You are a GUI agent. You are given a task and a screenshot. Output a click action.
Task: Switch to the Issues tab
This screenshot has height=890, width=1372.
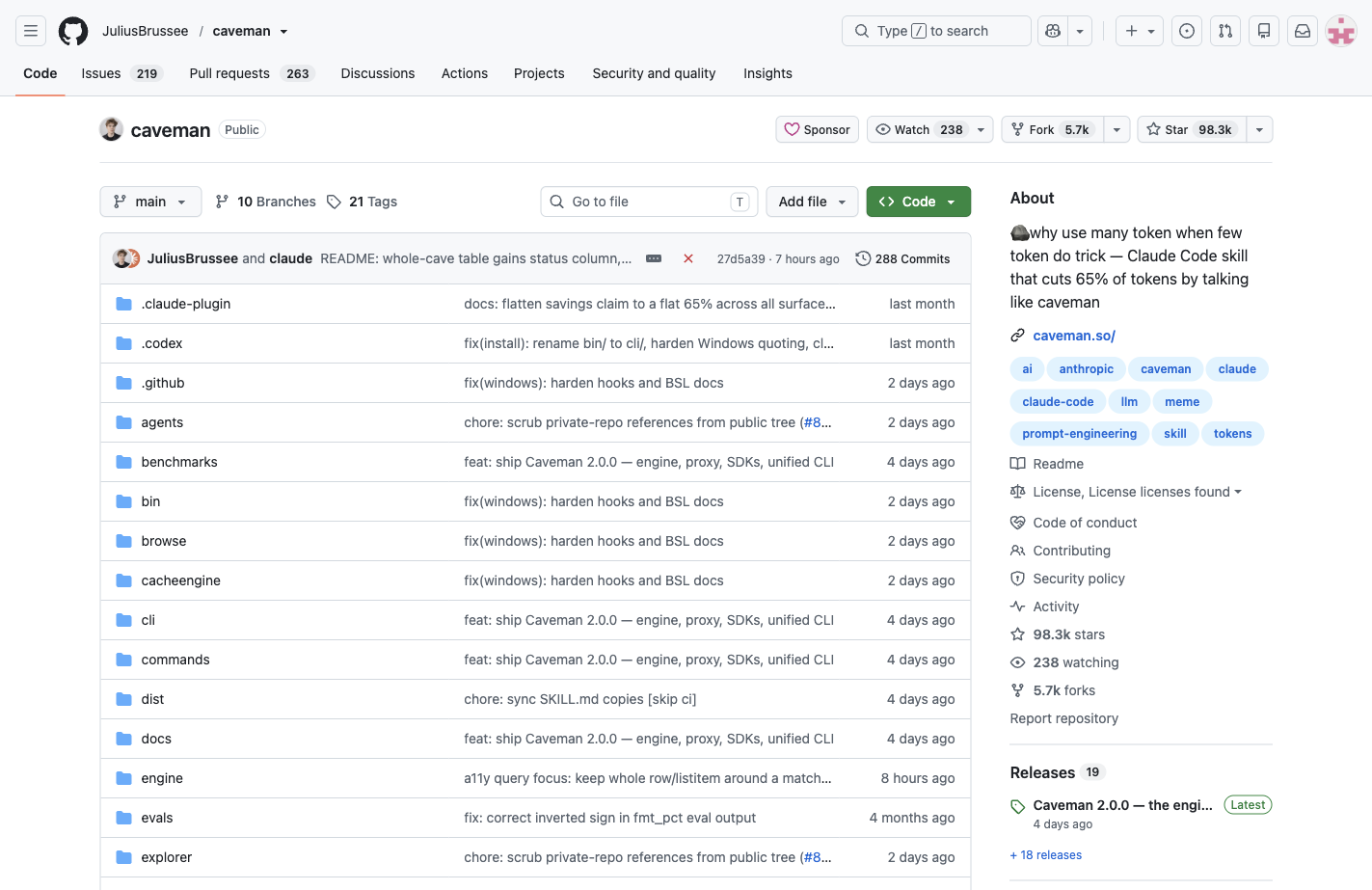point(121,73)
